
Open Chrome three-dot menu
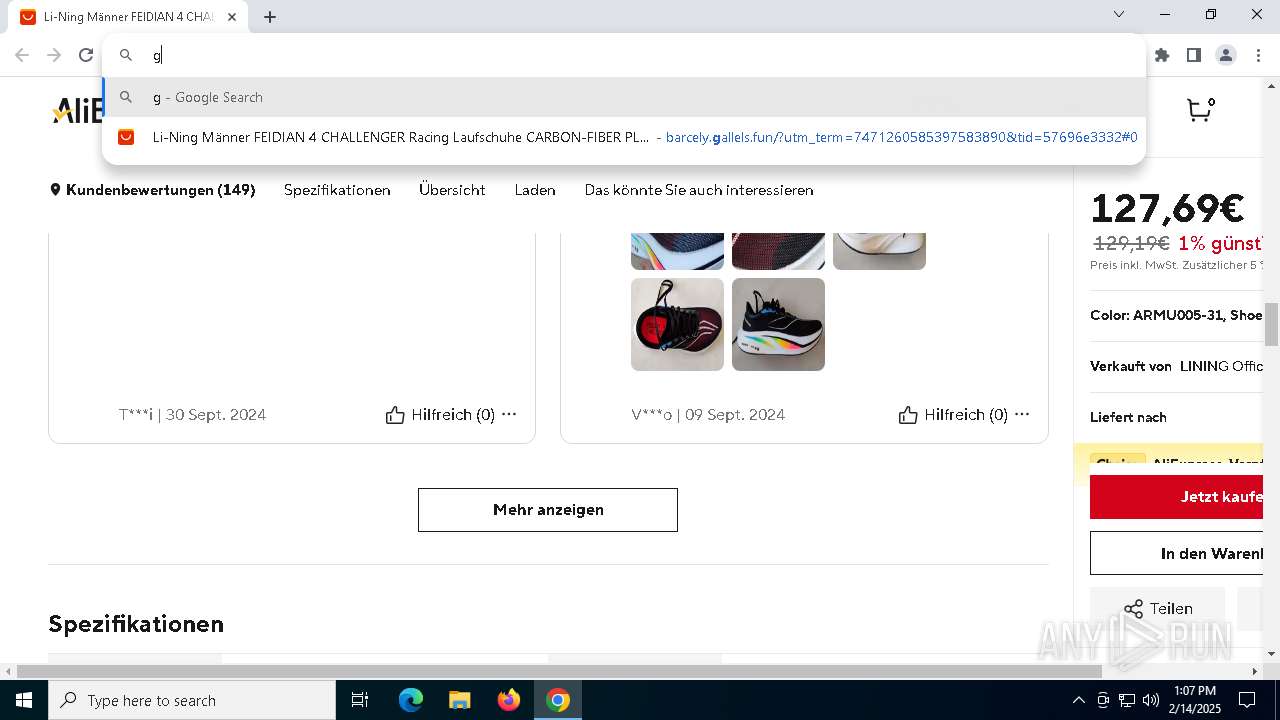tap(1258, 55)
